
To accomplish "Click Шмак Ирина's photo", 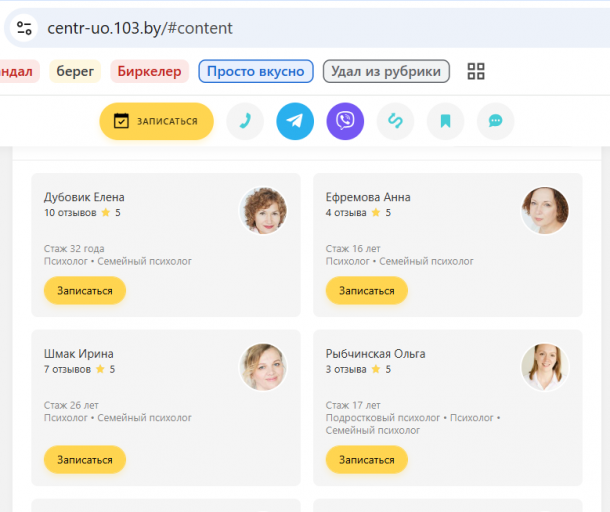I will [263, 367].
